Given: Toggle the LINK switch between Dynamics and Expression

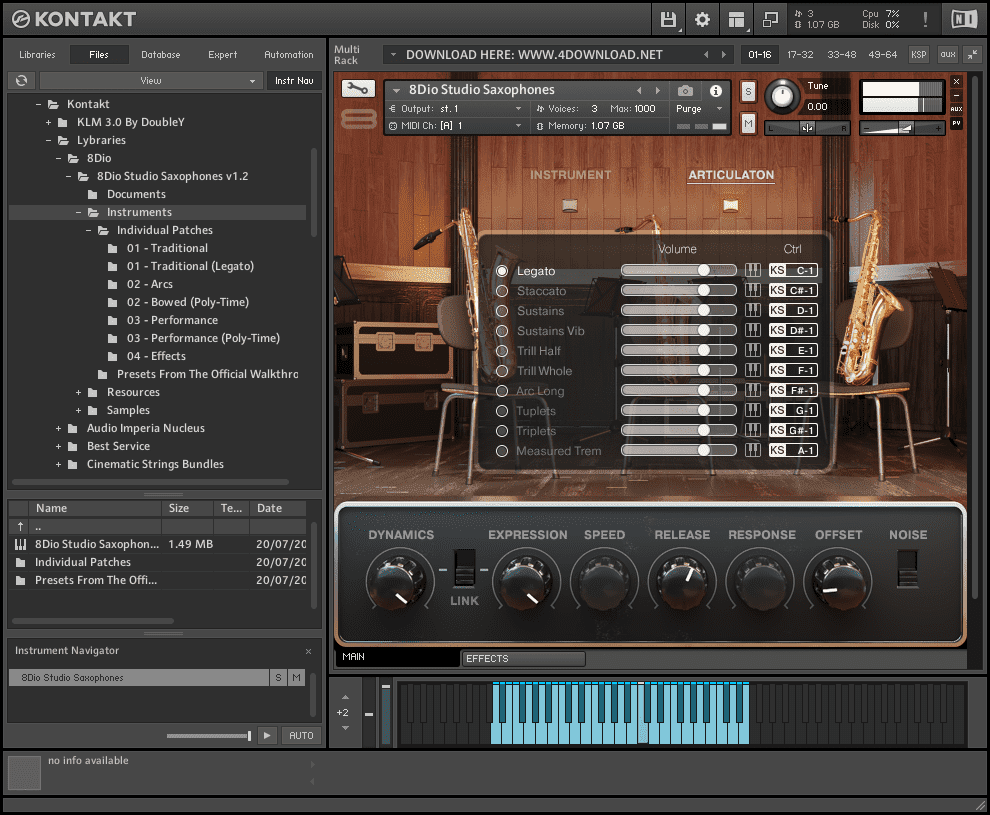Looking at the screenshot, I should pyautogui.click(x=465, y=568).
